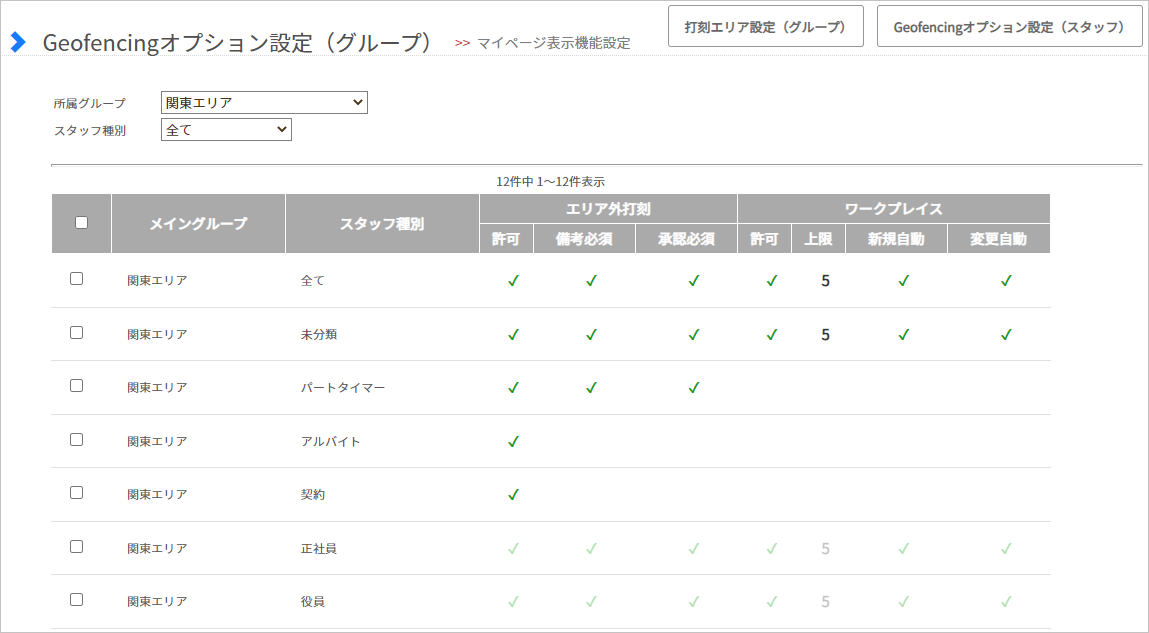Click faded 上限 value 5 in 役員 row

825,601
